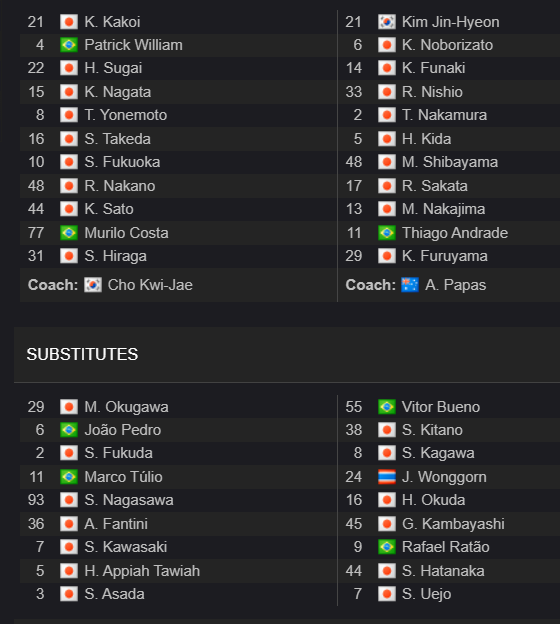Open substitute João Pedro's profile
The width and height of the screenshot is (560, 624).
[123, 430]
